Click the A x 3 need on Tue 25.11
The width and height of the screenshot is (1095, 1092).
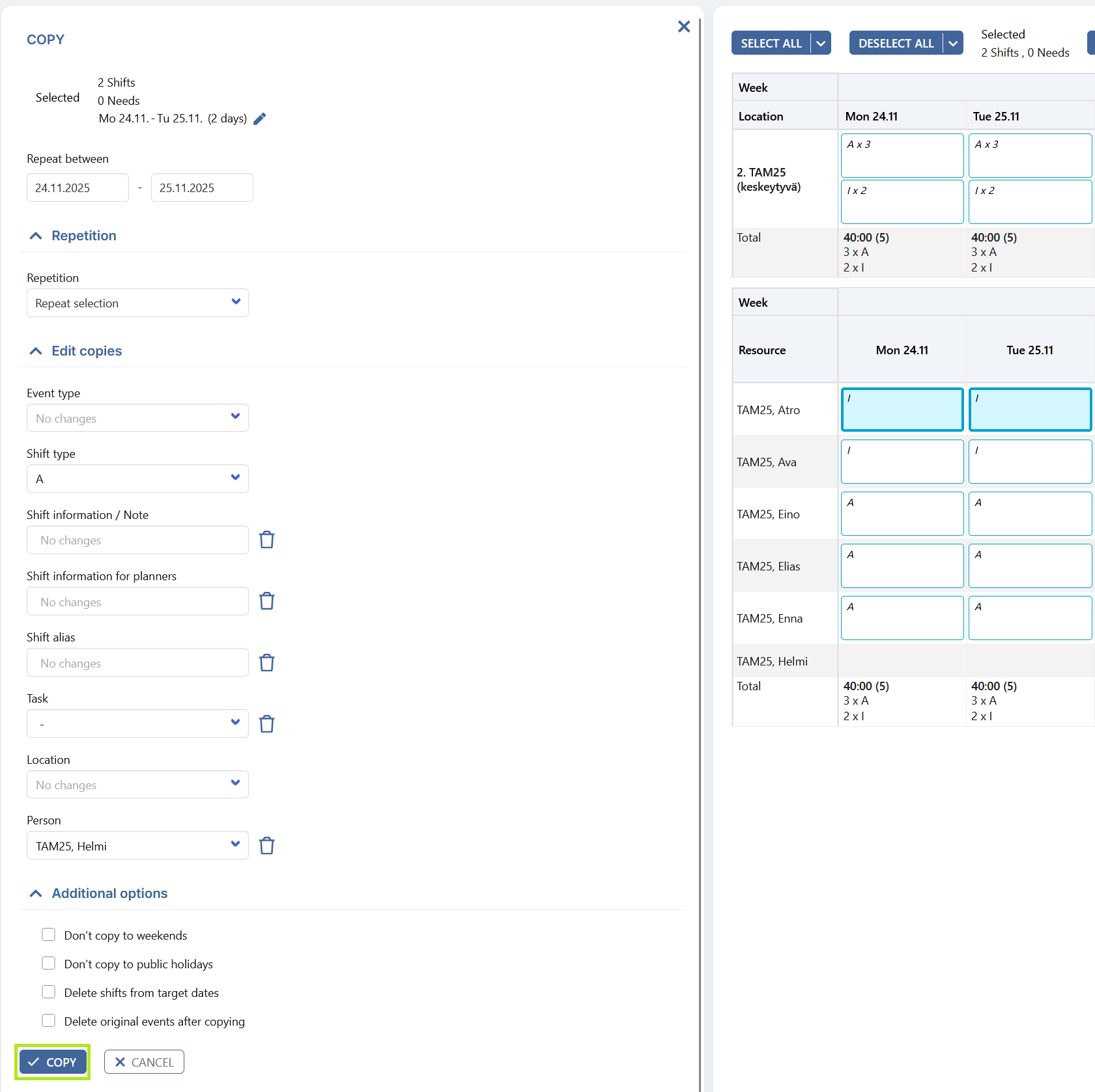point(1031,156)
